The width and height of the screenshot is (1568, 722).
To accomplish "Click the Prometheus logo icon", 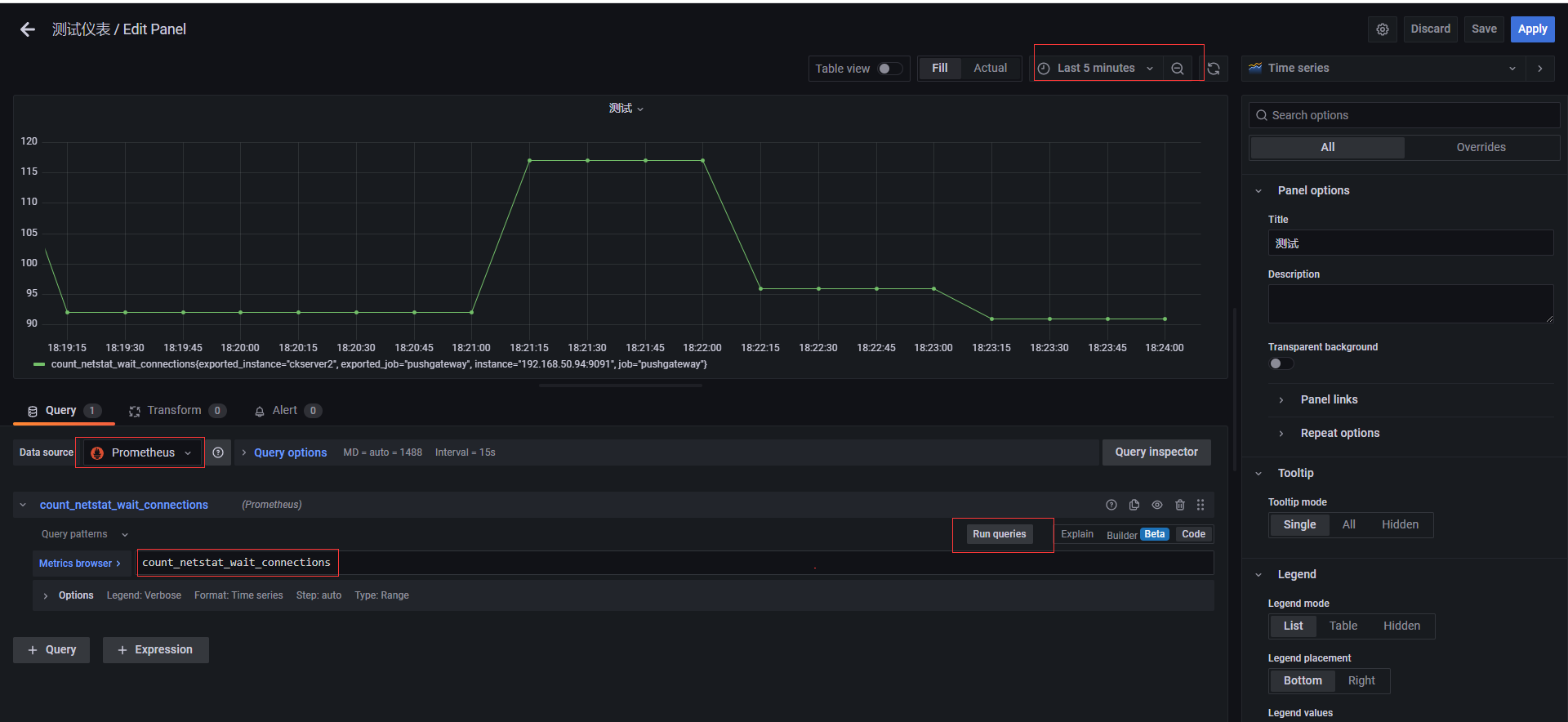I will tap(97, 452).
